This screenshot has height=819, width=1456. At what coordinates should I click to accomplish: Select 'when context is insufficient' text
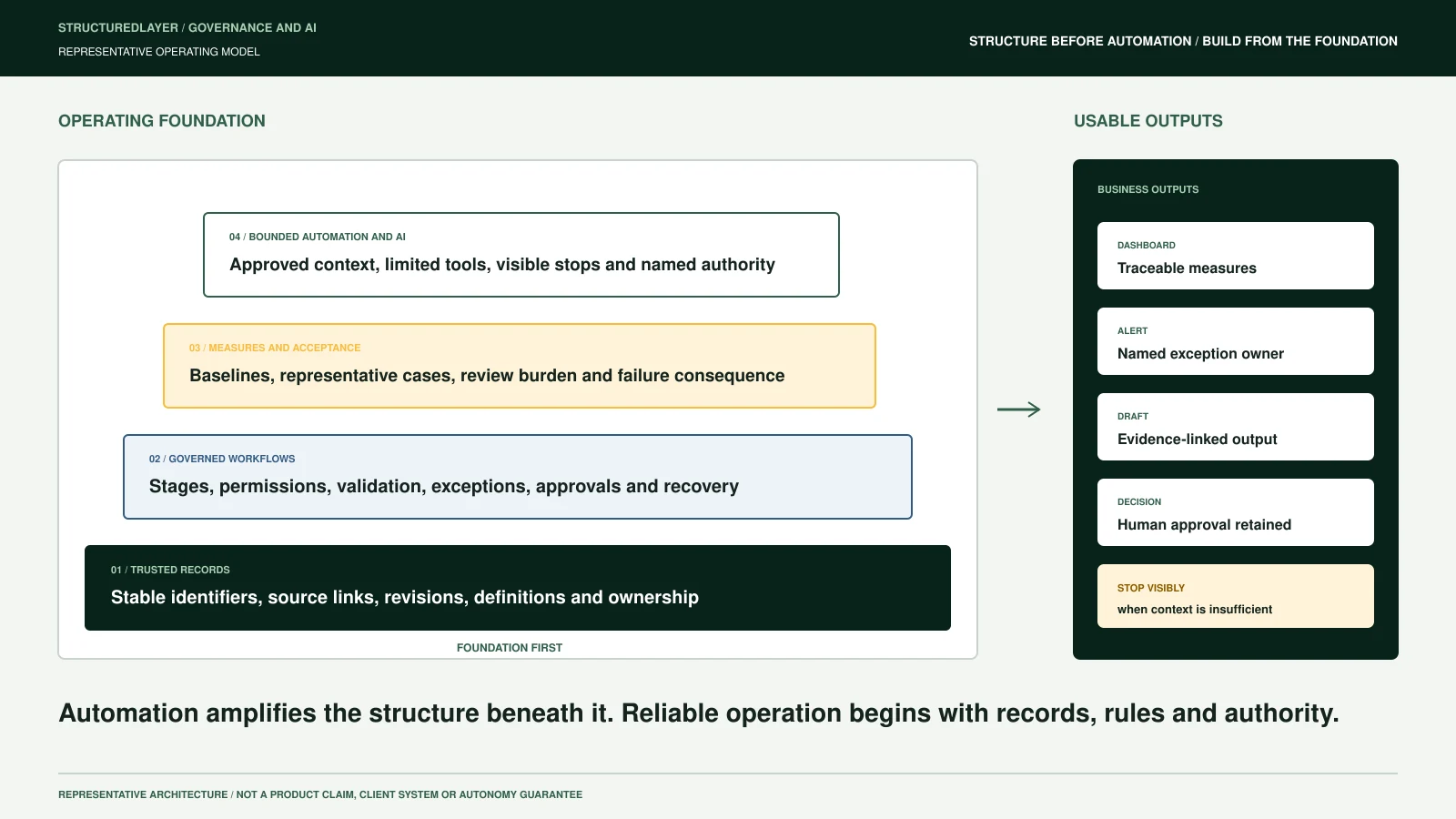(1195, 610)
